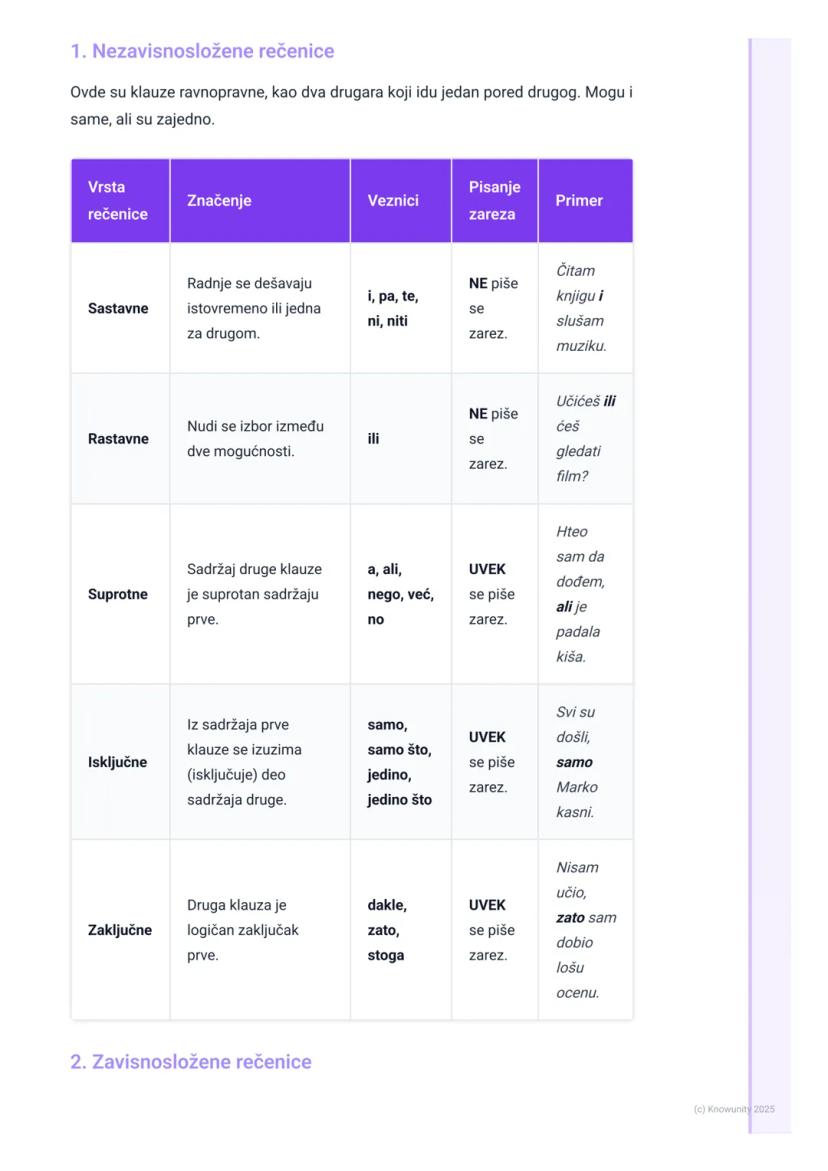
Task: Select the example "Svi su došli, samo Marko kasni"
Action: pyautogui.click(x=576, y=763)
